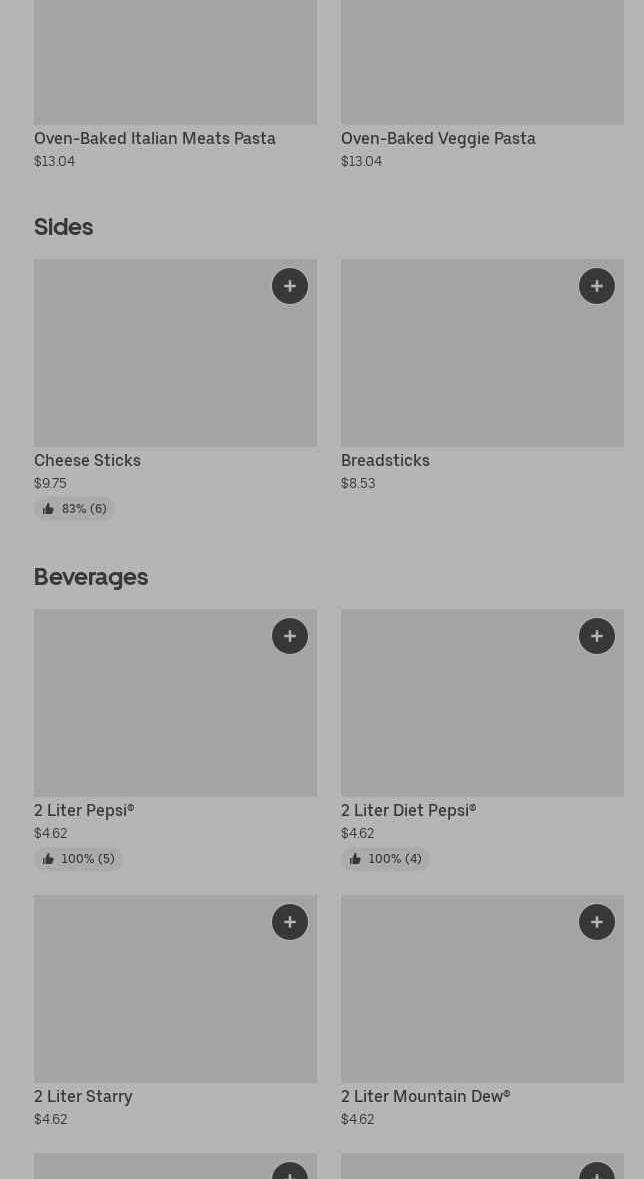
Task: Add Cheese Sticks with plus icon
Action: [290, 286]
